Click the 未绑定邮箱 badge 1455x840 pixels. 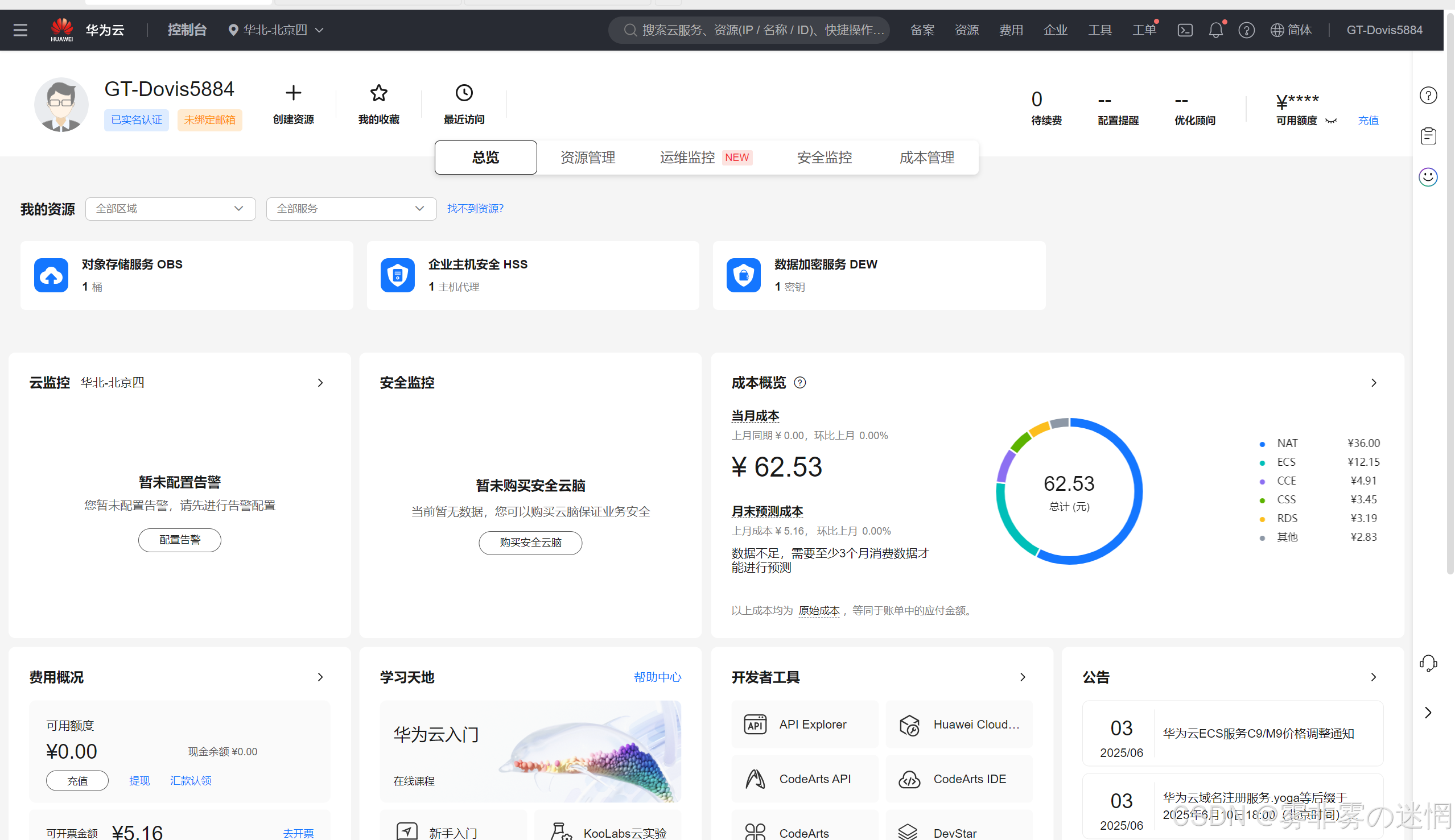click(x=209, y=120)
